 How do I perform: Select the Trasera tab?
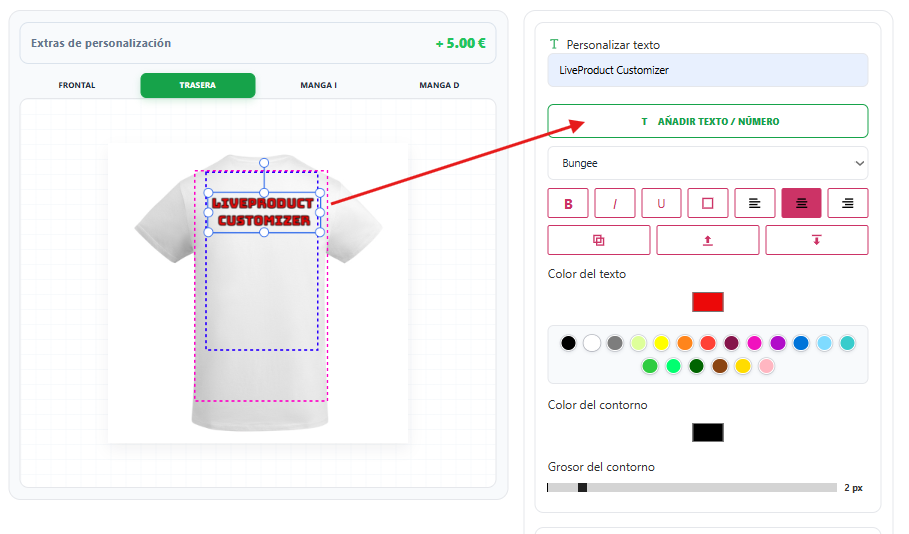tap(198, 85)
